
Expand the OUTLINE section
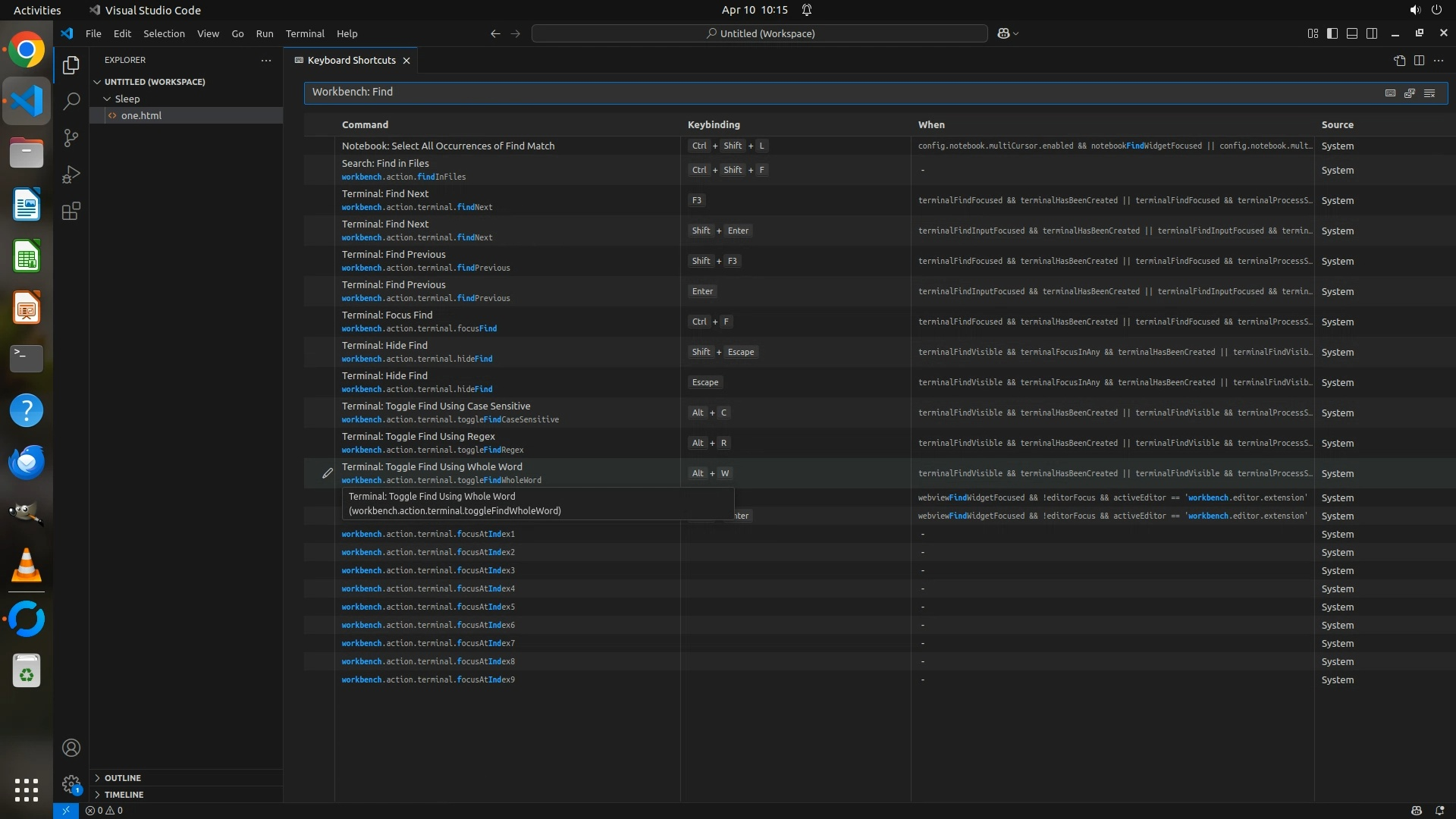pos(122,778)
